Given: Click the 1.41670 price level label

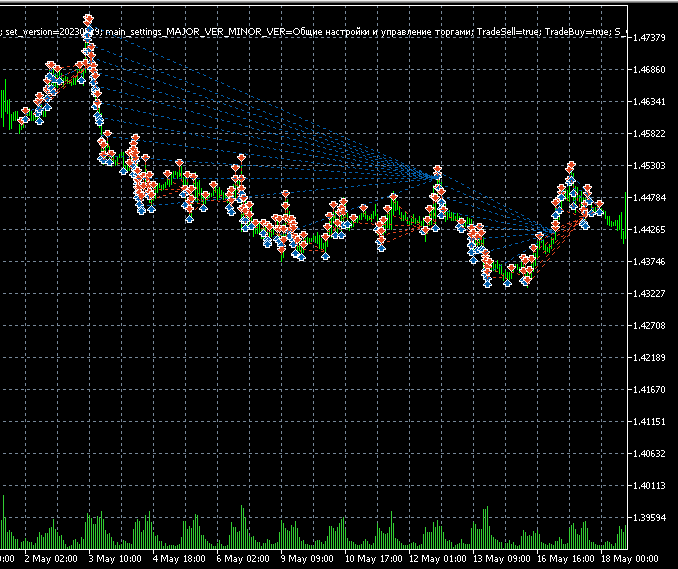Looking at the screenshot, I should coord(649,390).
